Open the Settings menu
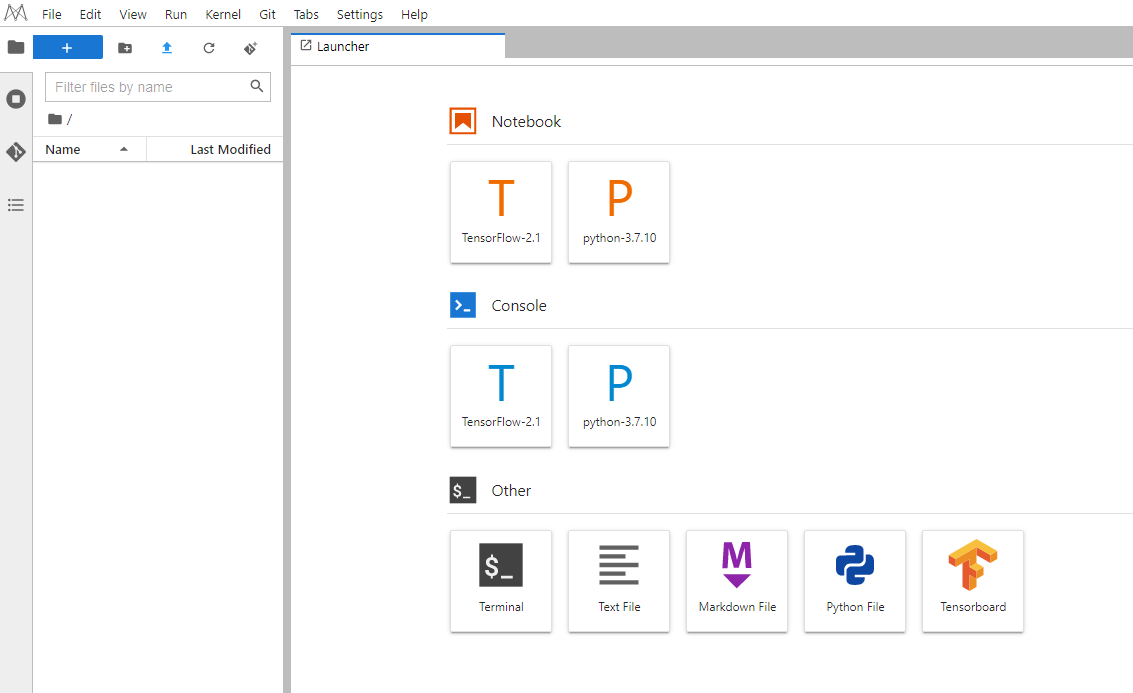1133x693 pixels. [x=360, y=14]
